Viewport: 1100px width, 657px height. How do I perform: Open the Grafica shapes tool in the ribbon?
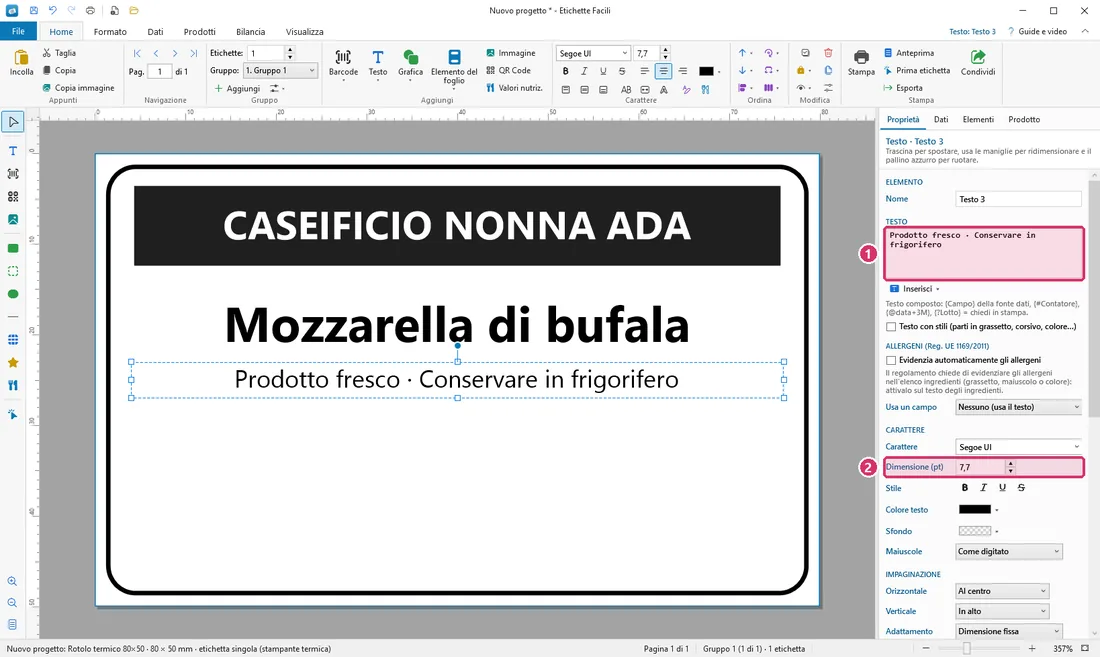click(x=410, y=65)
